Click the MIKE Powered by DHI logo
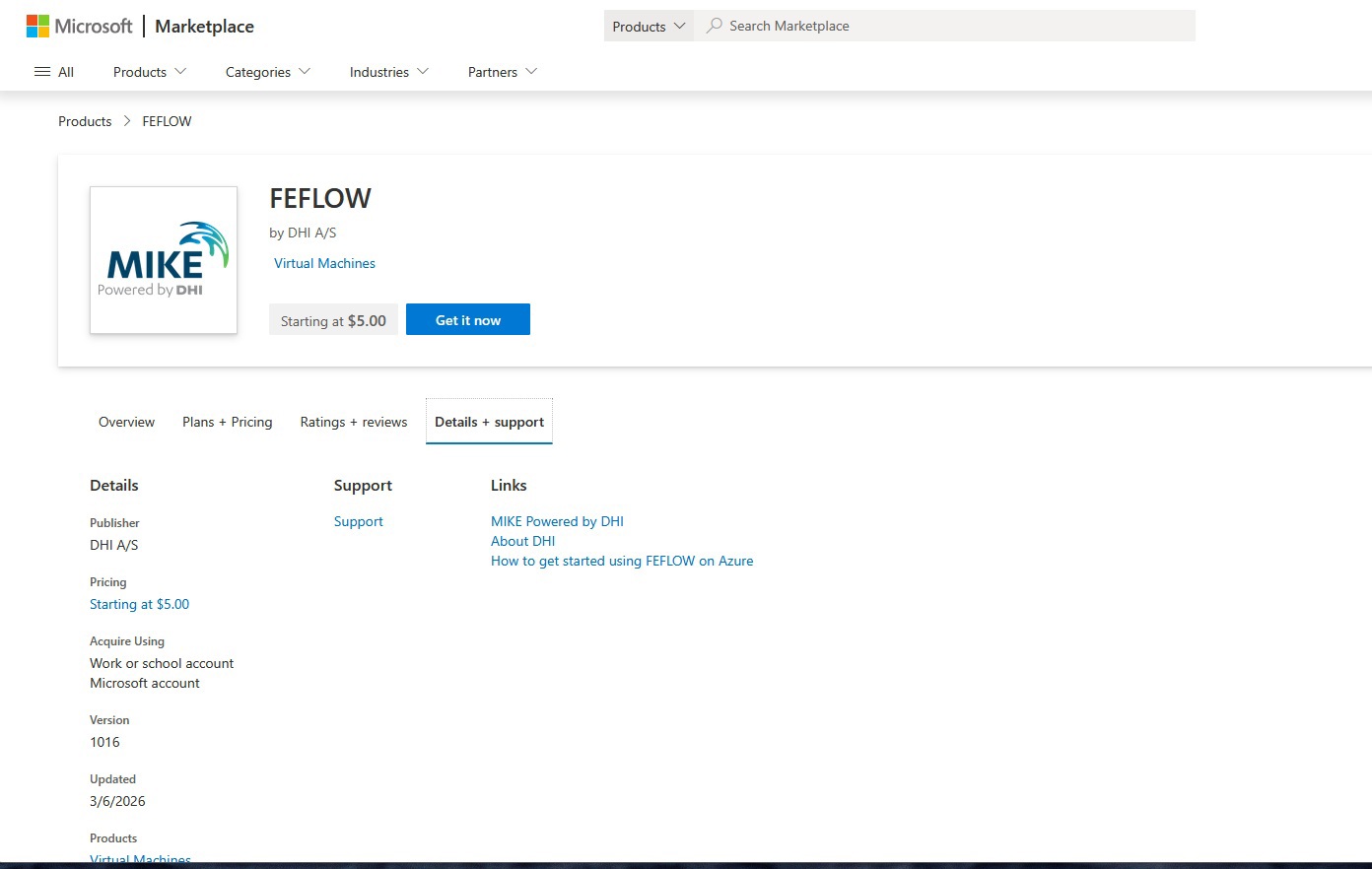The image size is (1372, 869). 164,260
